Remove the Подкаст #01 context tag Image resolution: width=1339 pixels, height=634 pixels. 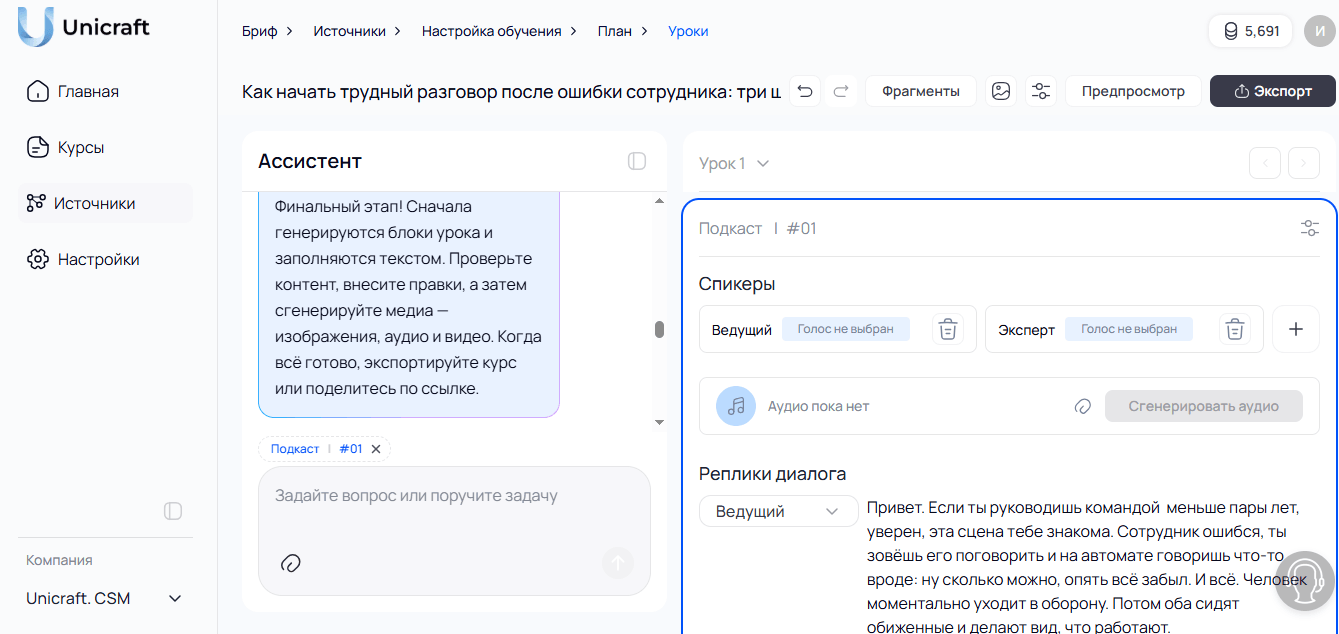[376, 449]
